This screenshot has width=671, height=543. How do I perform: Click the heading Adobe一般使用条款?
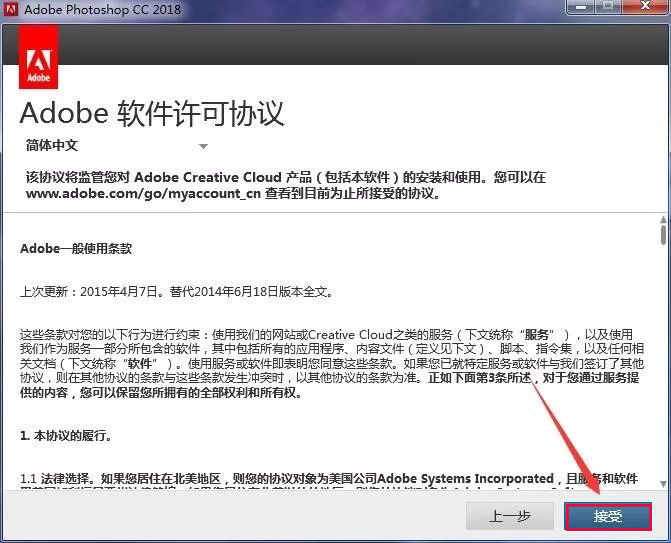[x=76, y=249]
